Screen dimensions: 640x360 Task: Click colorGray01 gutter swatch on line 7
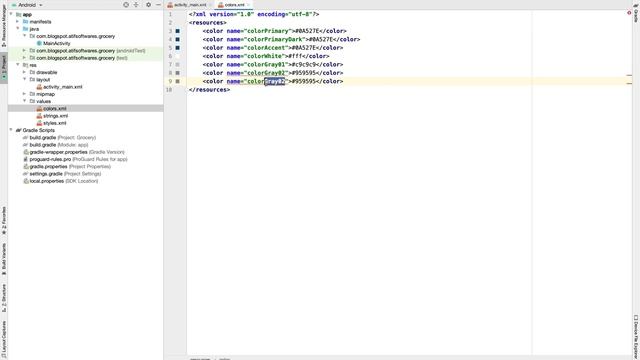coord(178,64)
